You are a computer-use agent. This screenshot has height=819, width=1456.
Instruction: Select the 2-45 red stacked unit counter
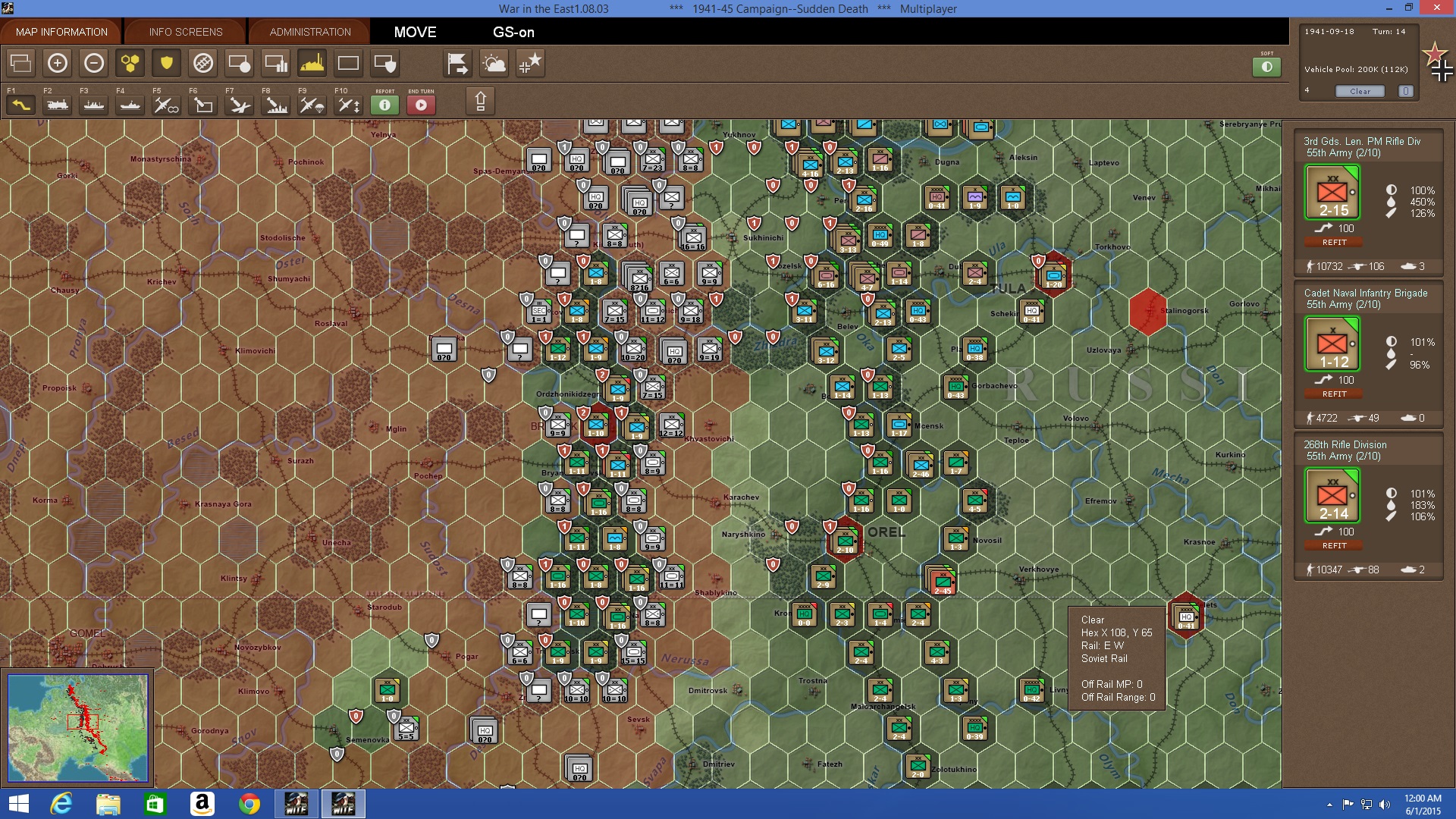click(x=942, y=580)
